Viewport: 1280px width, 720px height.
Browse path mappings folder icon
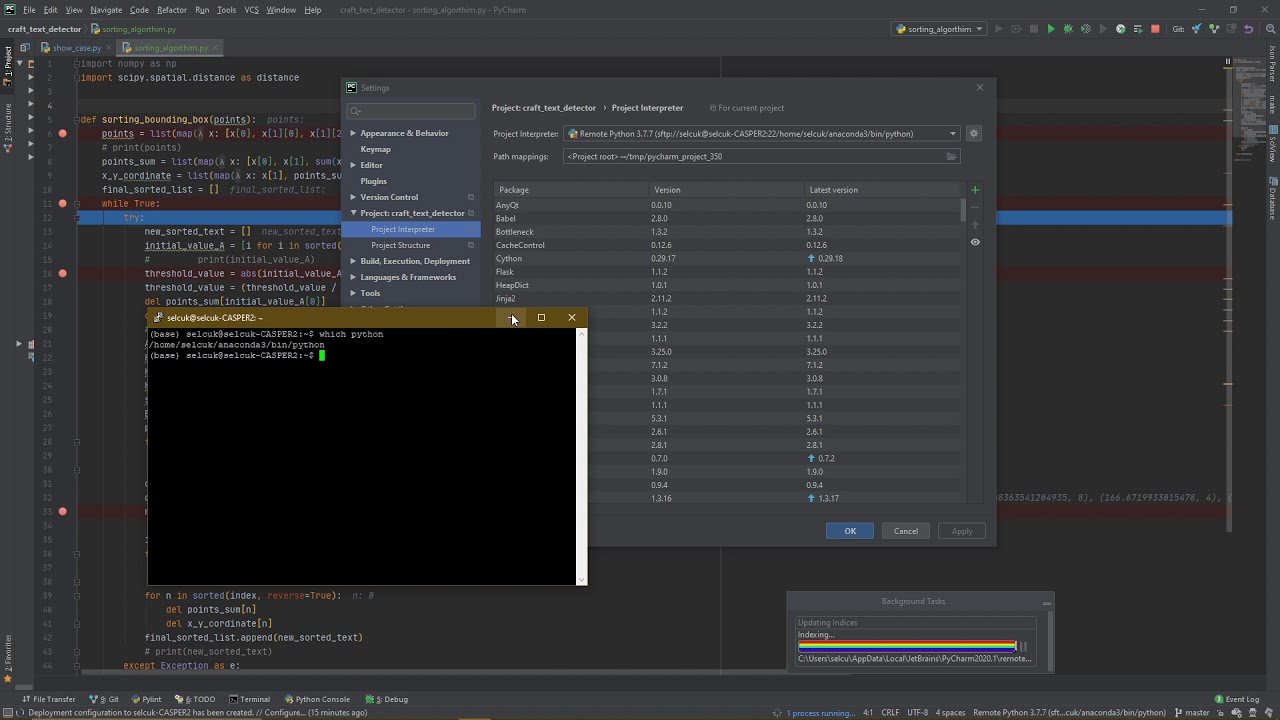[951, 156]
